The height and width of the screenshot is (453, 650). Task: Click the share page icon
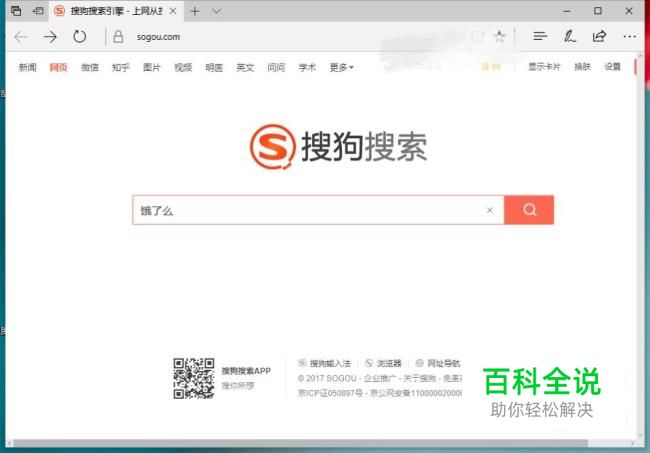(x=599, y=36)
